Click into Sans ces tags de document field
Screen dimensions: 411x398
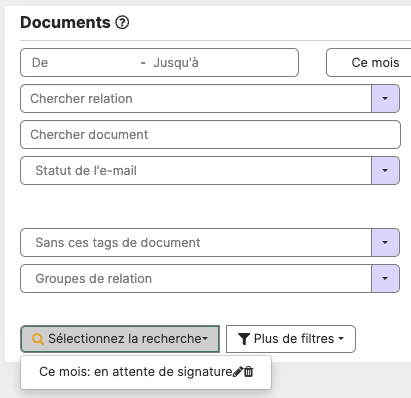(x=196, y=242)
